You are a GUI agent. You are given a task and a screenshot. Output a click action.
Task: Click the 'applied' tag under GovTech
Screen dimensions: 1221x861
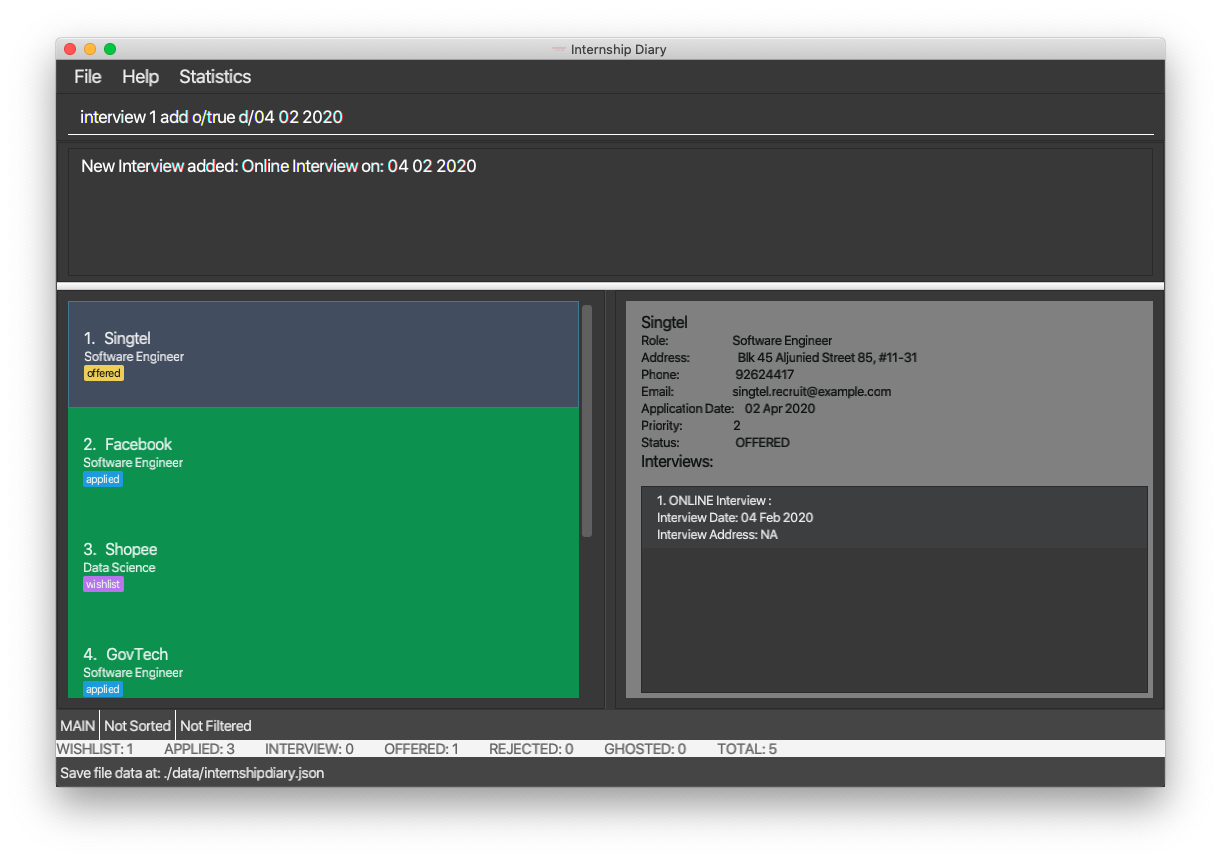pyautogui.click(x=103, y=689)
